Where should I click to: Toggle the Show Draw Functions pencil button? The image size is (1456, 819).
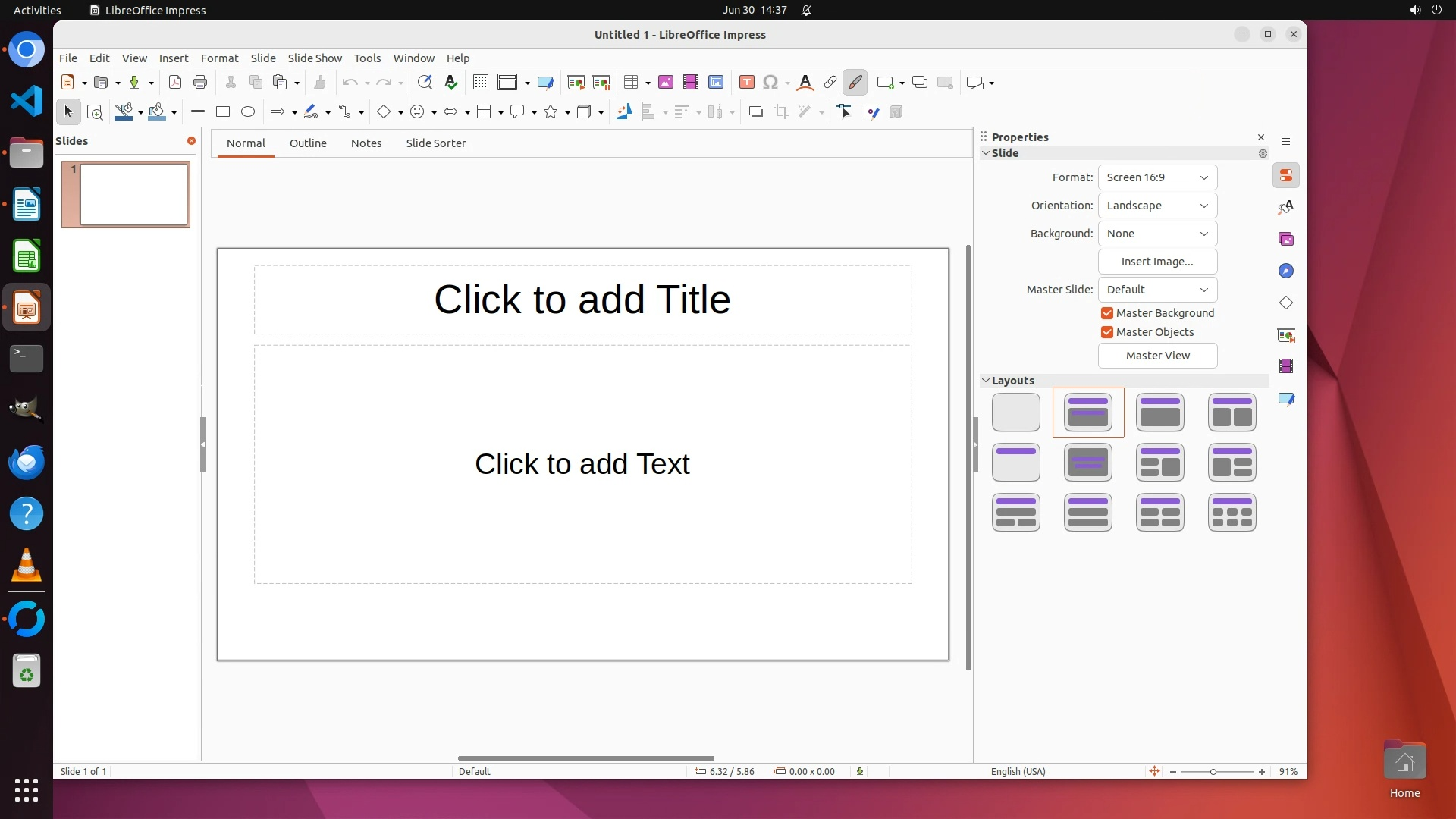[x=855, y=83]
